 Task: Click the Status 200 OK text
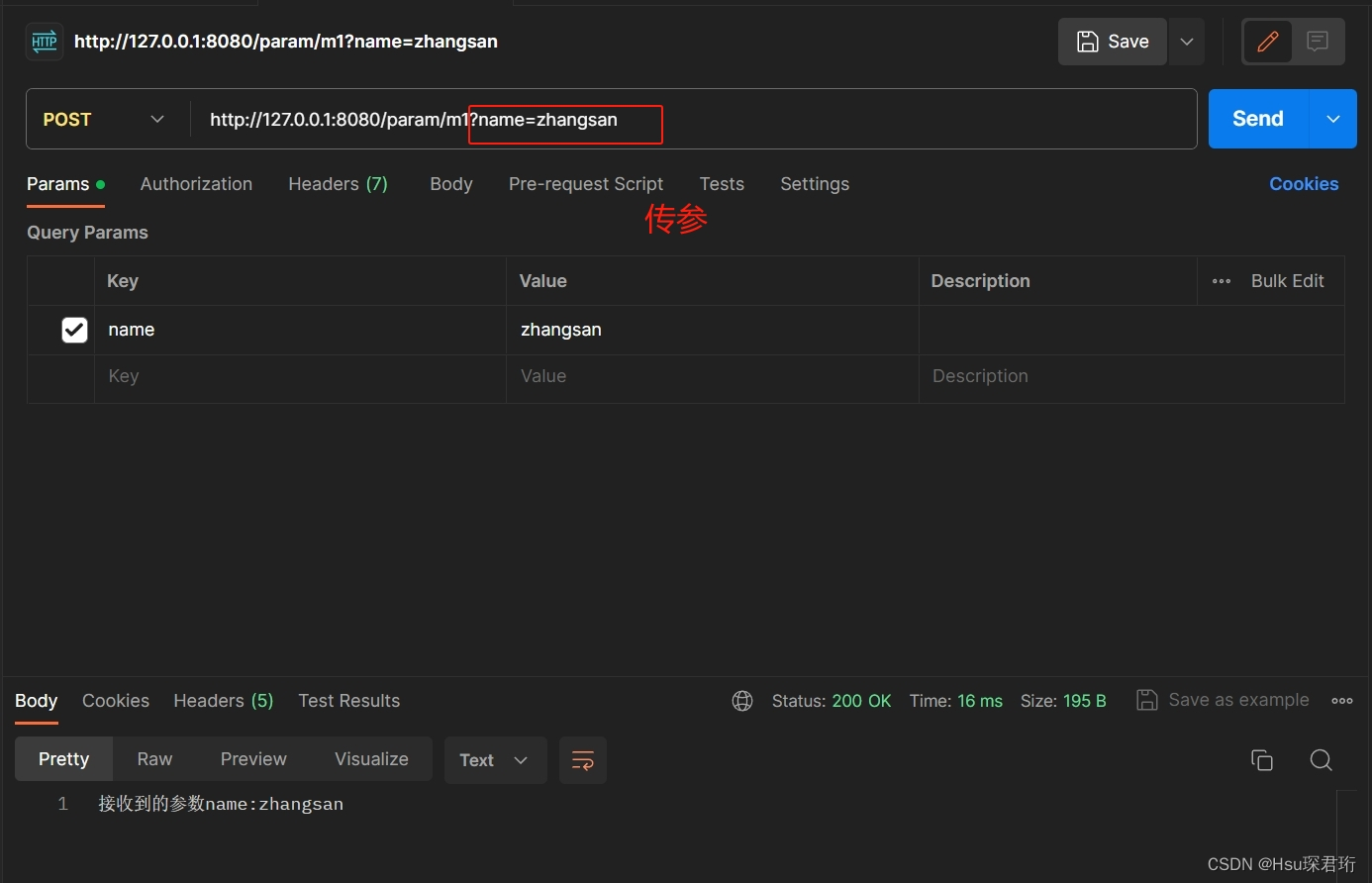click(x=832, y=701)
